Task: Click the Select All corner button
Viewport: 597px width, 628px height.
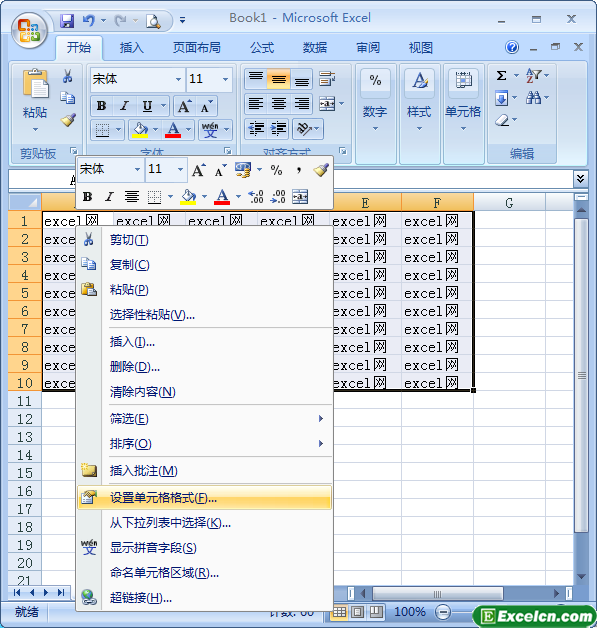Action: click(25, 202)
